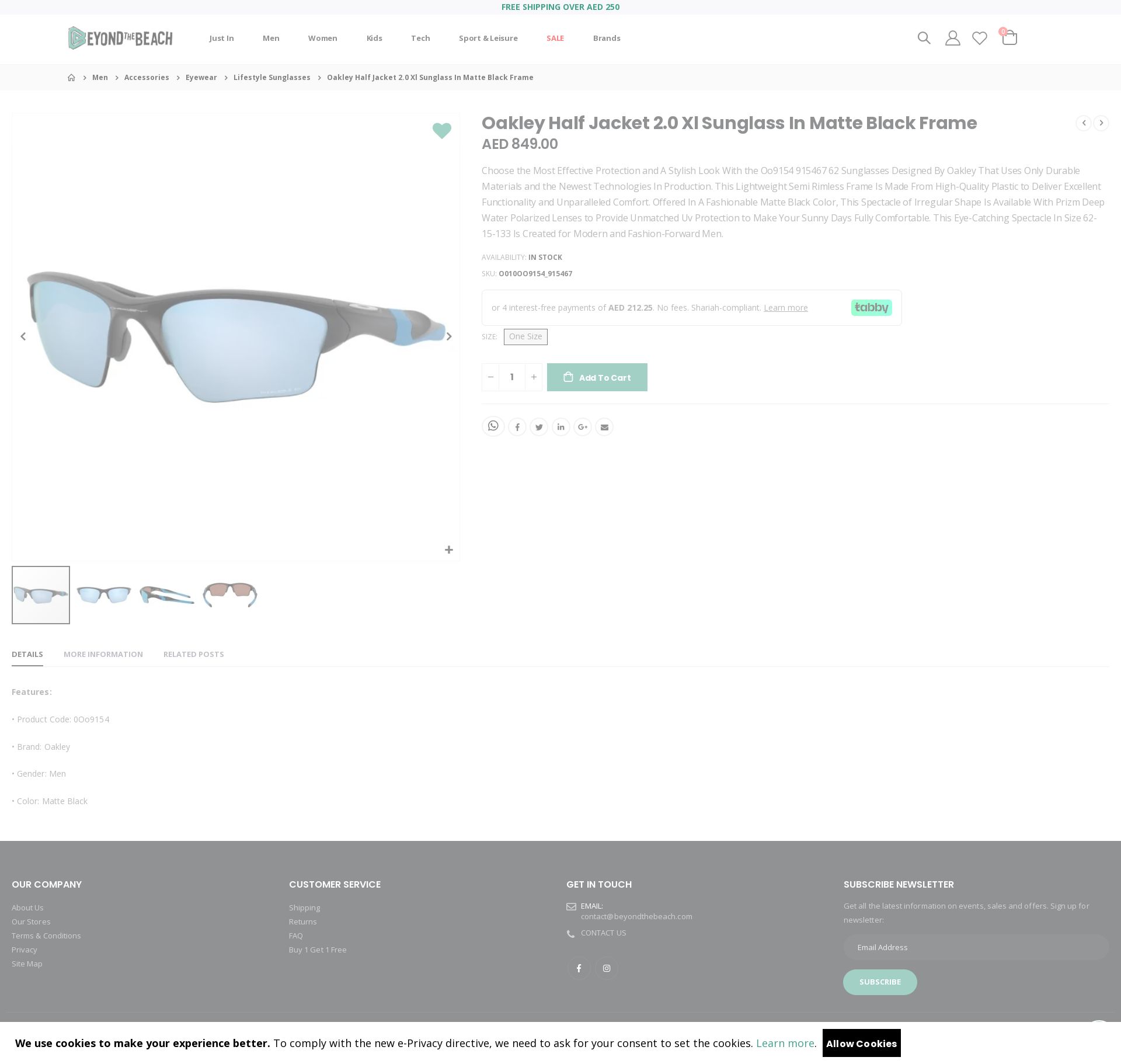Viewport: 1121px width, 1064px height.
Task: Open the Returns link
Action: click(x=303, y=922)
